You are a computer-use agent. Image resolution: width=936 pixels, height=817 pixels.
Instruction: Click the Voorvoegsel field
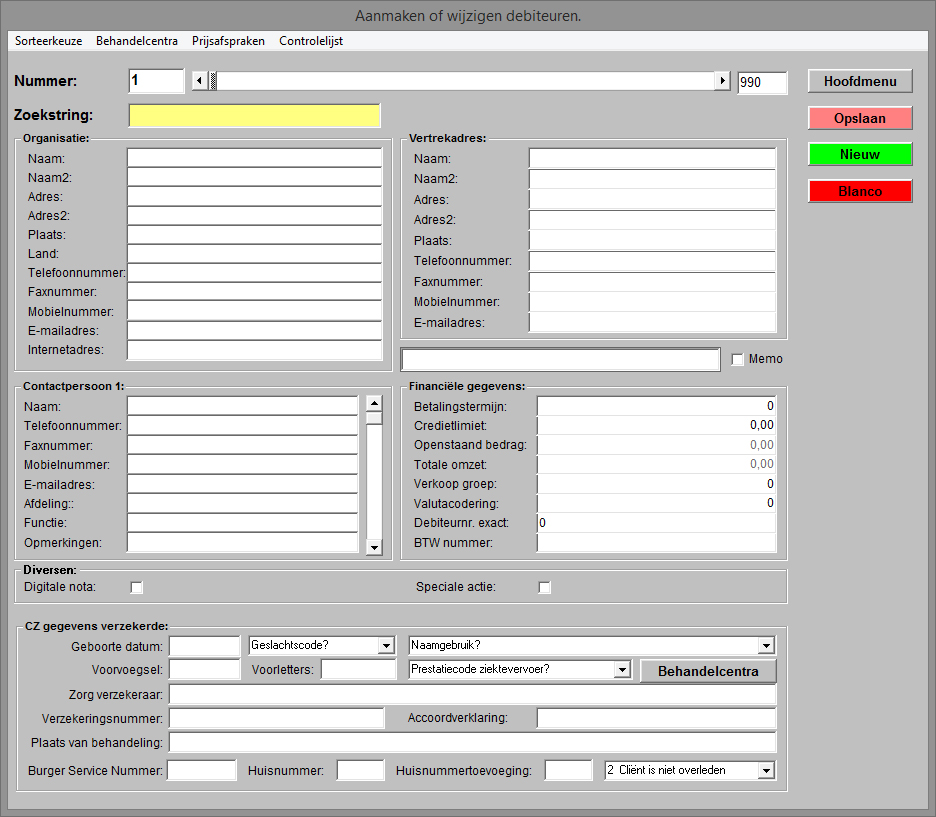[204, 670]
